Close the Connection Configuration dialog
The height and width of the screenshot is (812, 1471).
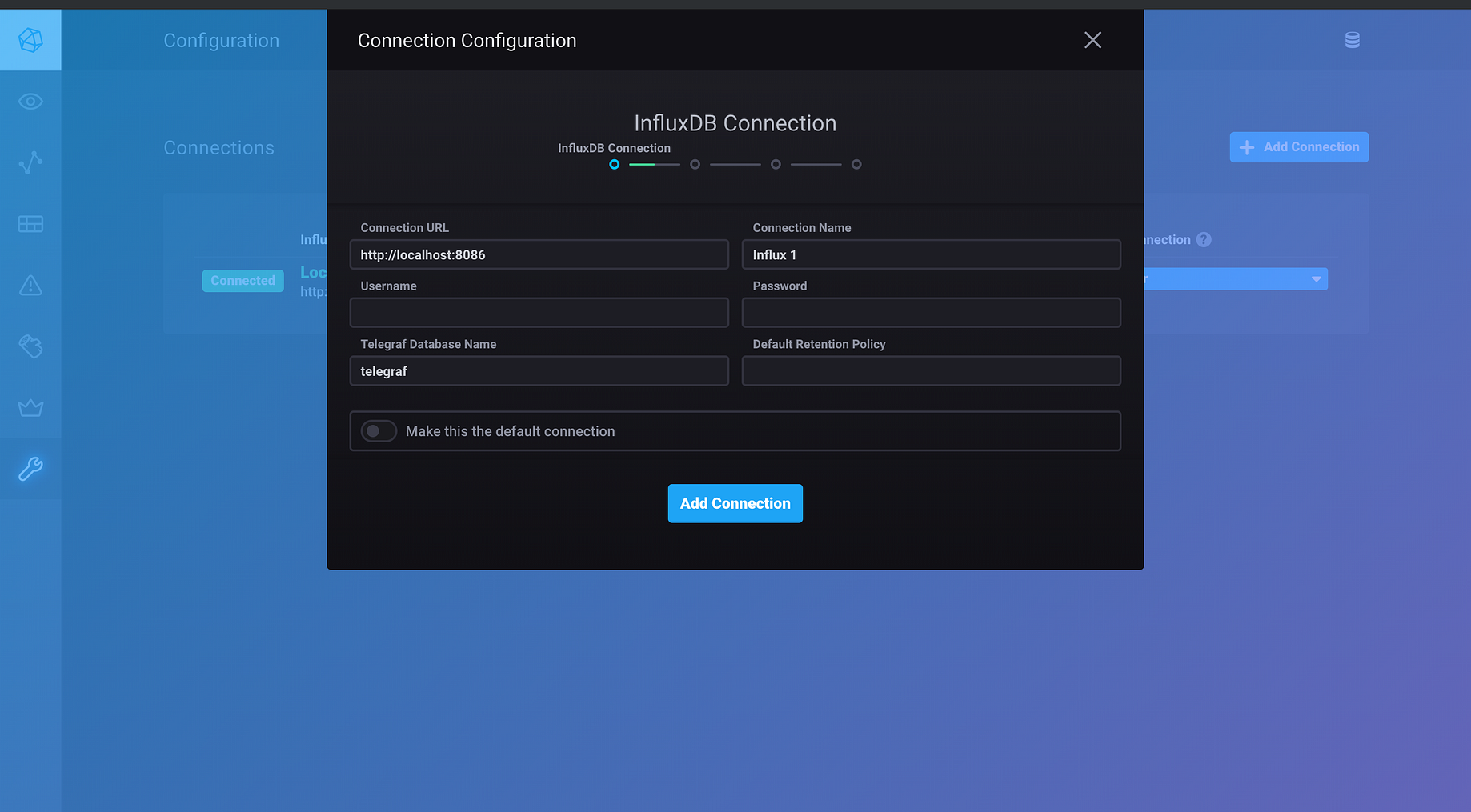pos(1092,40)
